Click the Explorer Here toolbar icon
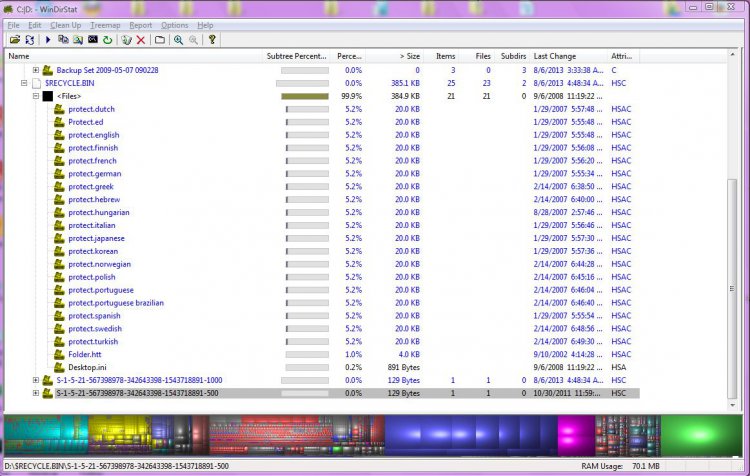 click(78, 40)
